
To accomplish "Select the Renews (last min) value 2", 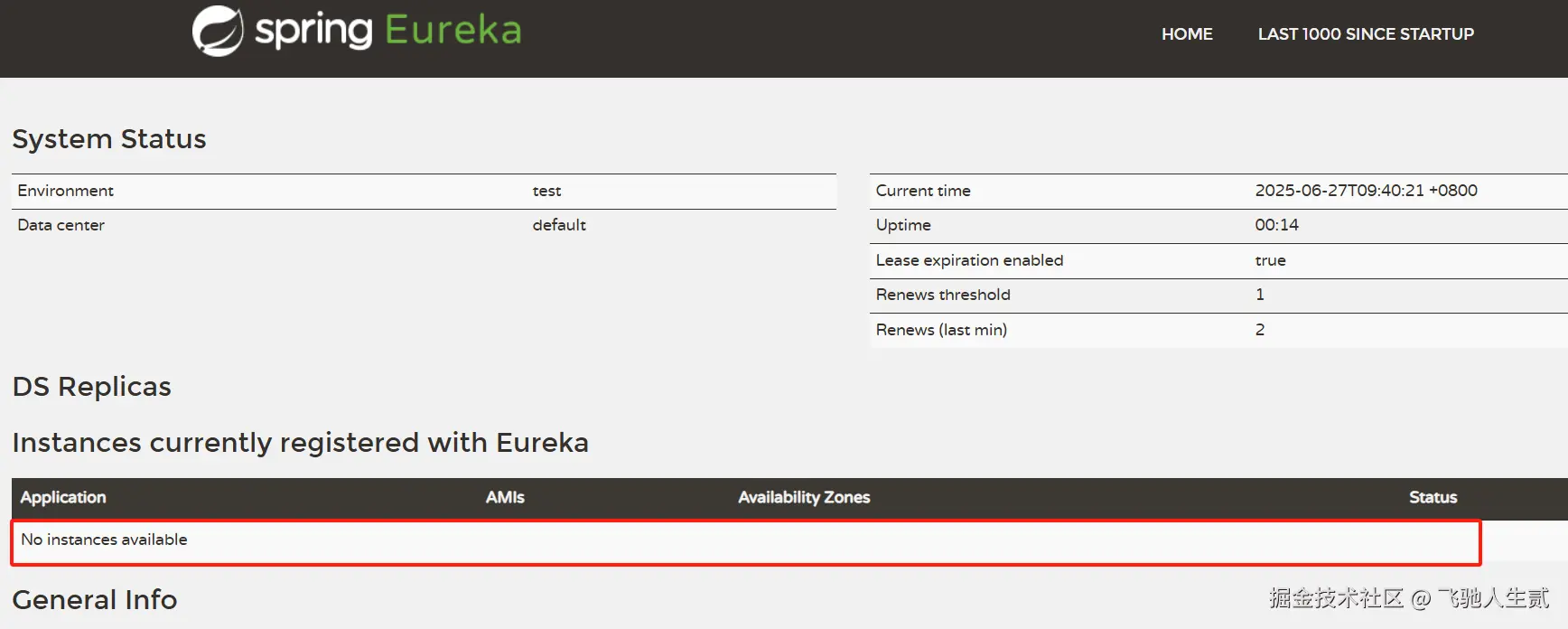I will coord(1260,330).
